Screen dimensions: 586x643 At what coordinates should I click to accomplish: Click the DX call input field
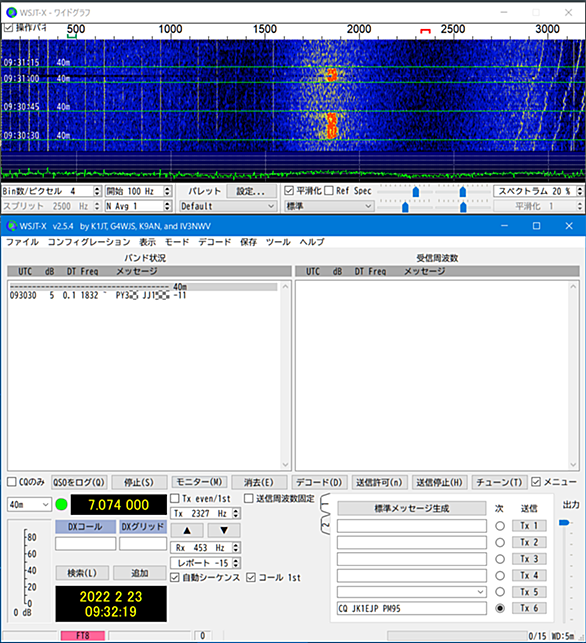pyautogui.click(x=86, y=544)
